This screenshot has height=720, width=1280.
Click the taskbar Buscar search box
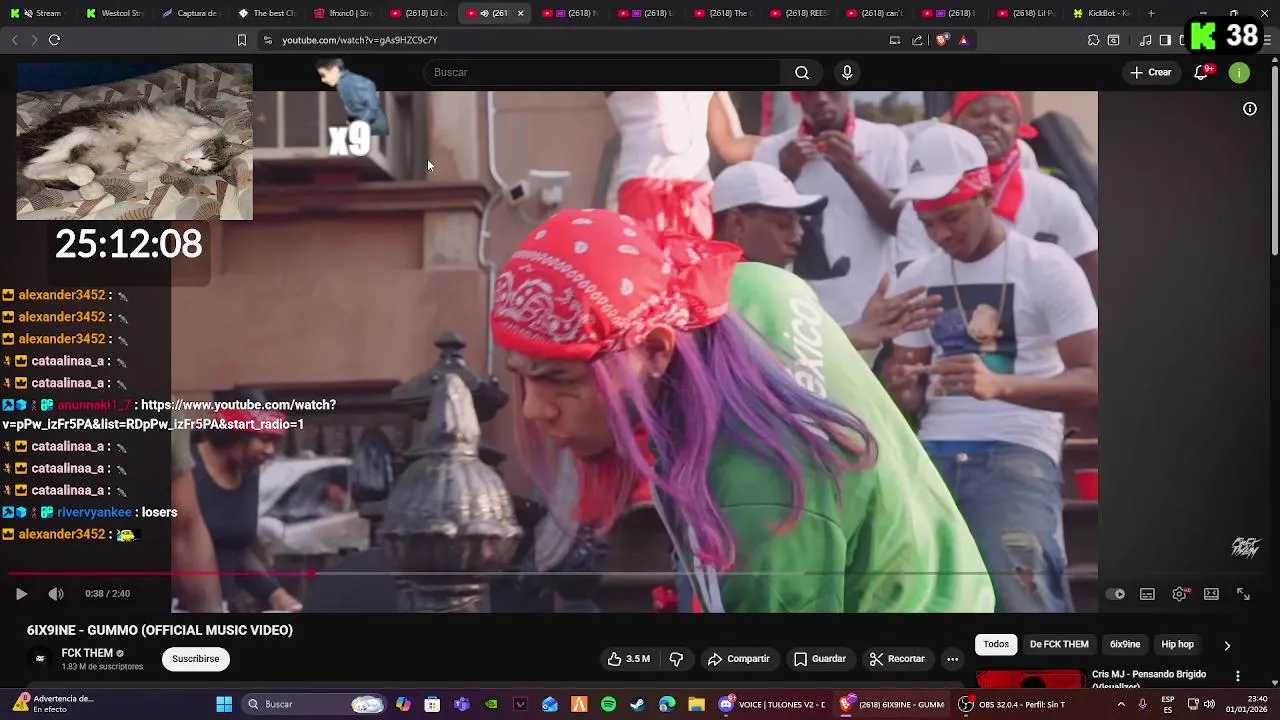(x=314, y=704)
